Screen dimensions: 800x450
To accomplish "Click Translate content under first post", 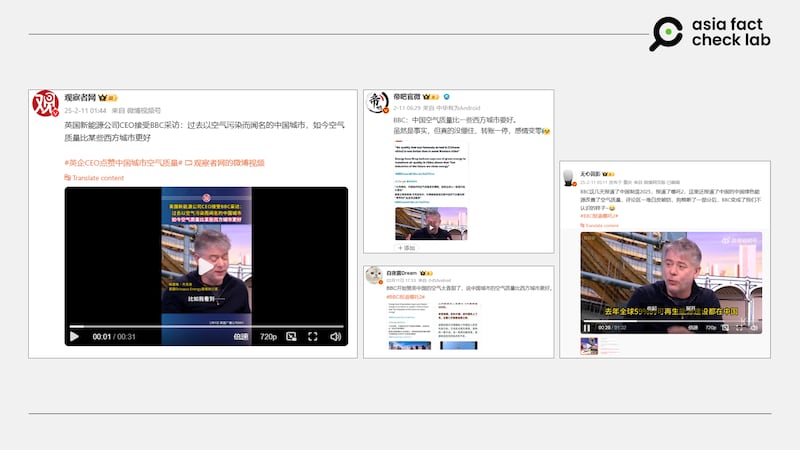I will (x=94, y=178).
